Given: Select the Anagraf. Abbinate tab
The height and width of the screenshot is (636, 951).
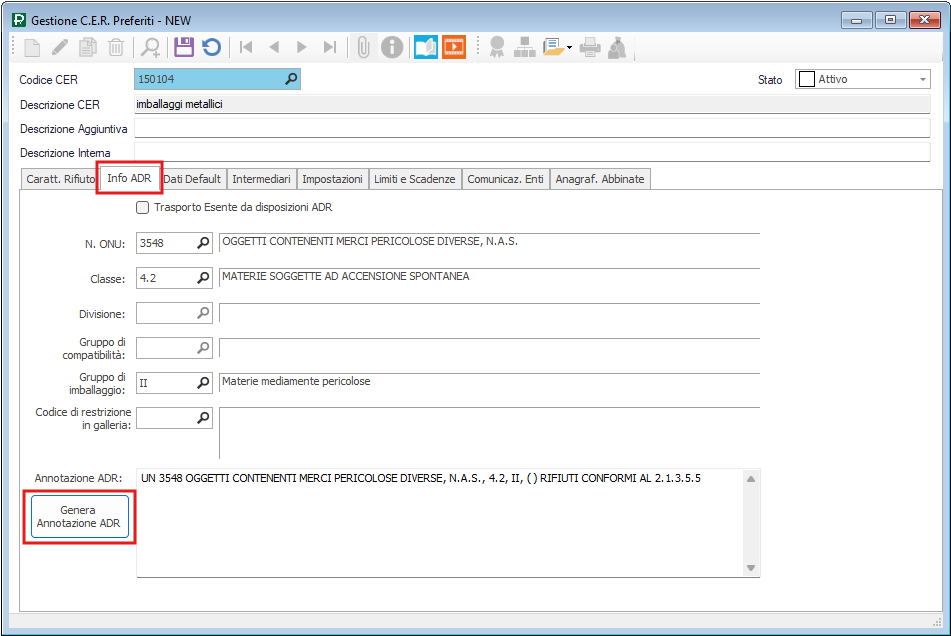Looking at the screenshot, I should (x=601, y=179).
